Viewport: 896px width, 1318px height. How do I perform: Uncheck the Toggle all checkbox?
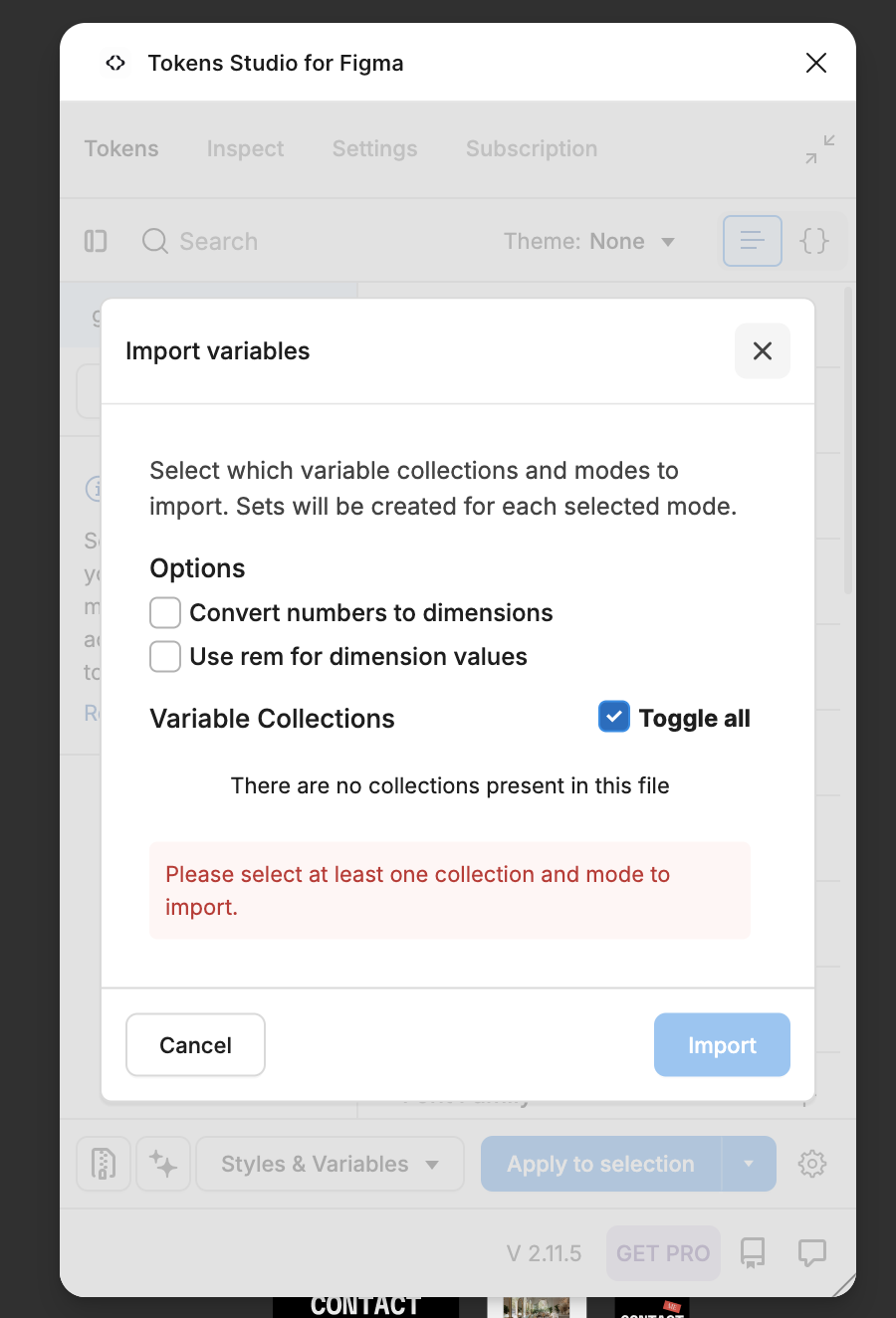[x=614, y=717]
